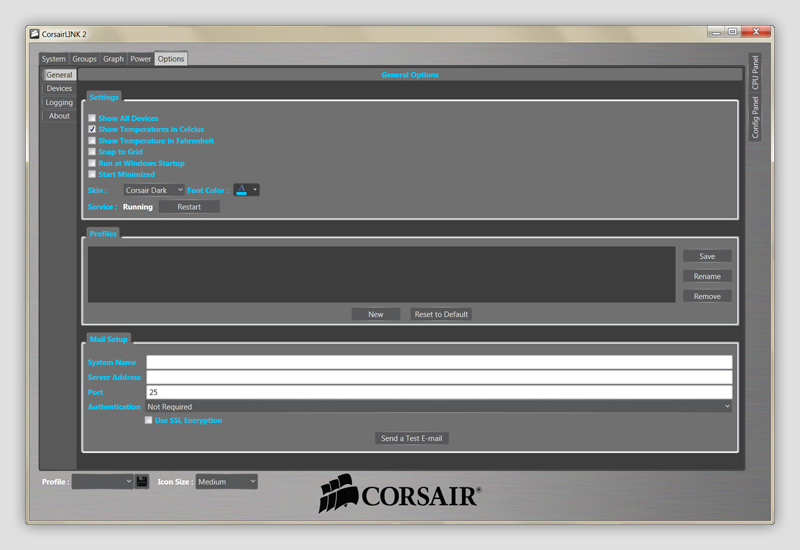Open the Profile dropdown at bottom
The height and width of the screenshot is (550, 800).
click(x=103, y=482)
